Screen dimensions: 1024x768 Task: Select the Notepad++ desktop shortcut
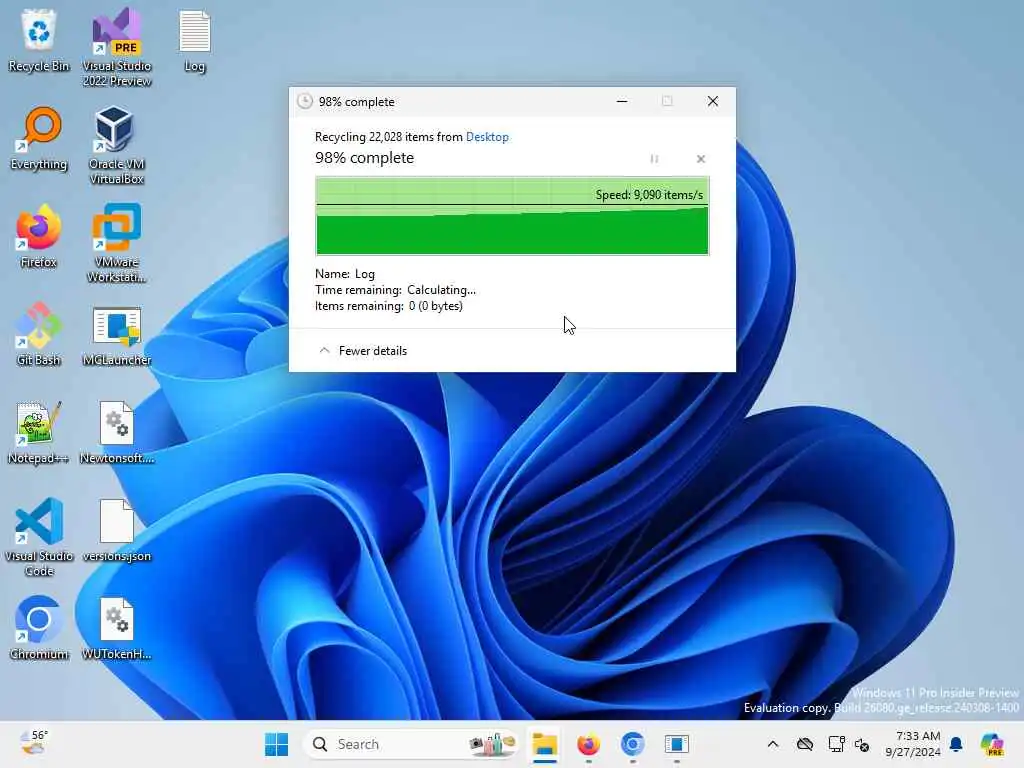tap(39, 432)
